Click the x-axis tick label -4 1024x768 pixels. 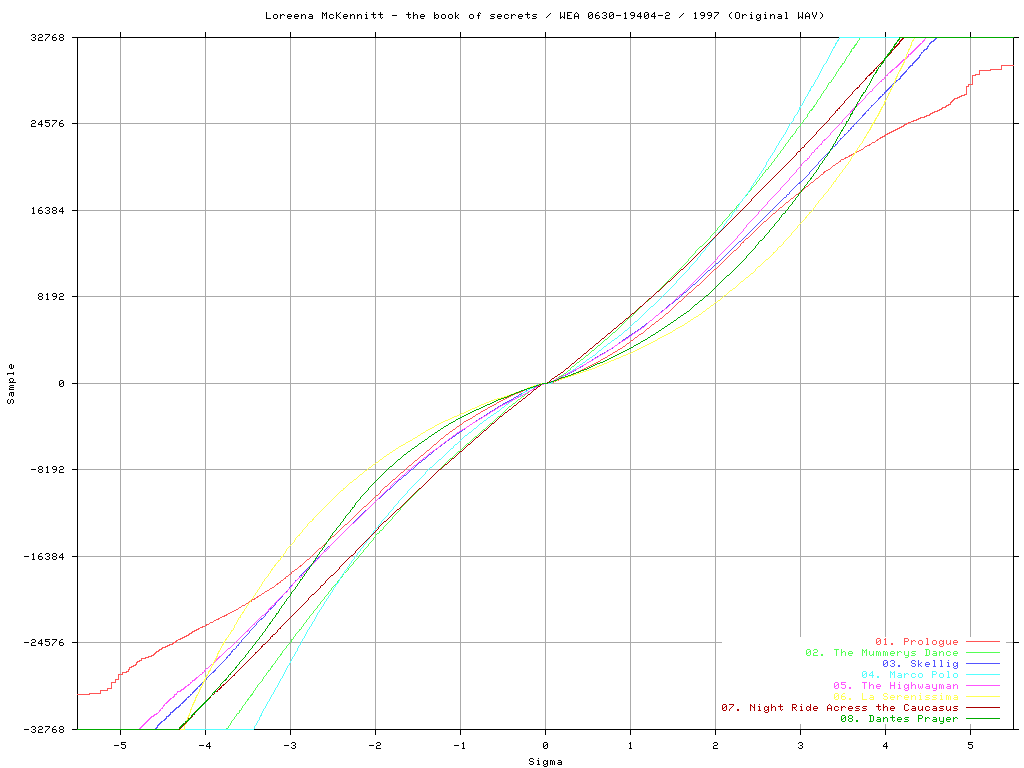[205, 745]
